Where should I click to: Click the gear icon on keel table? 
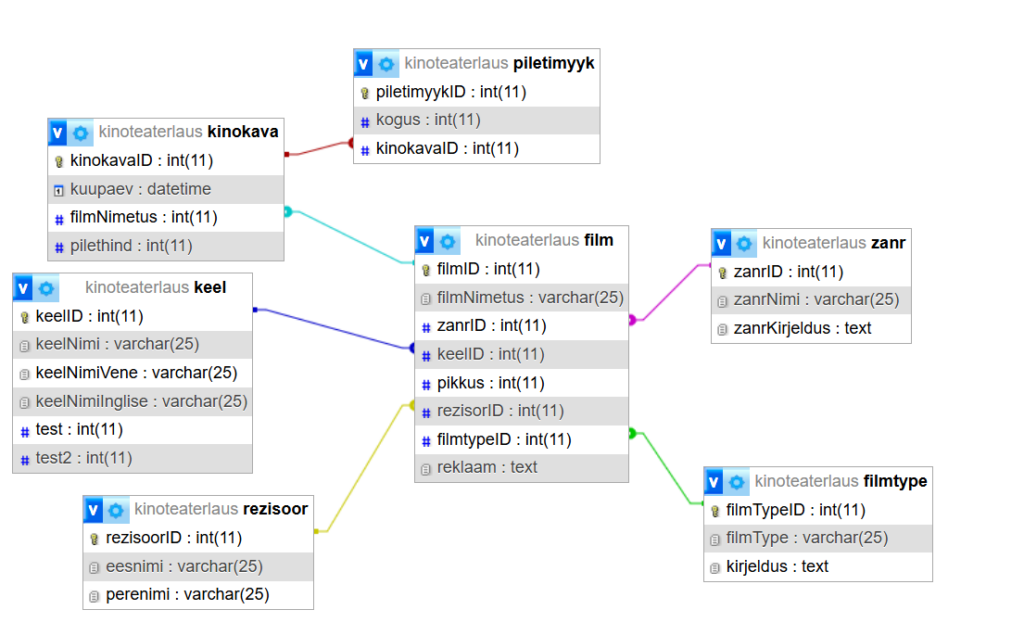coord(46,288)
